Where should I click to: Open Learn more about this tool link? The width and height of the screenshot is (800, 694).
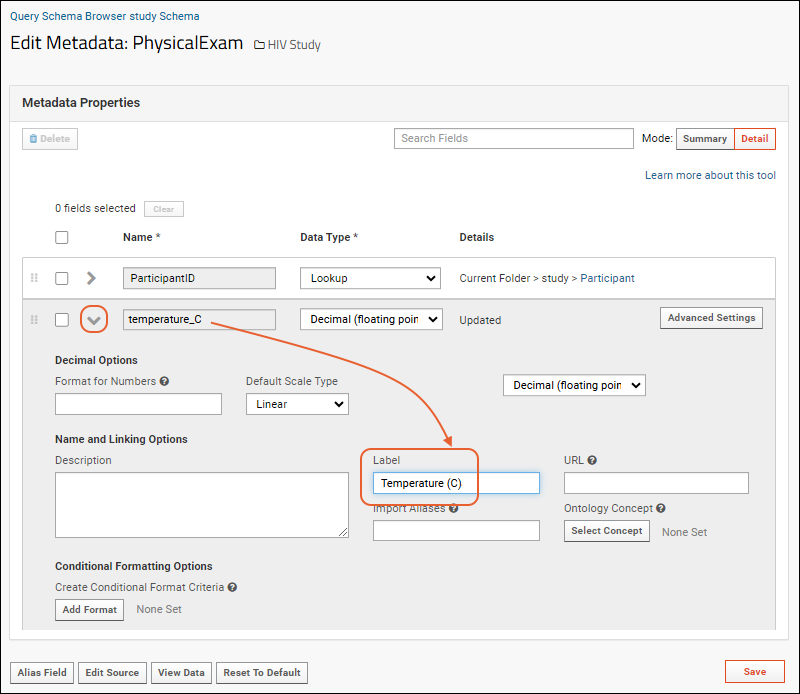pos(710,175)
